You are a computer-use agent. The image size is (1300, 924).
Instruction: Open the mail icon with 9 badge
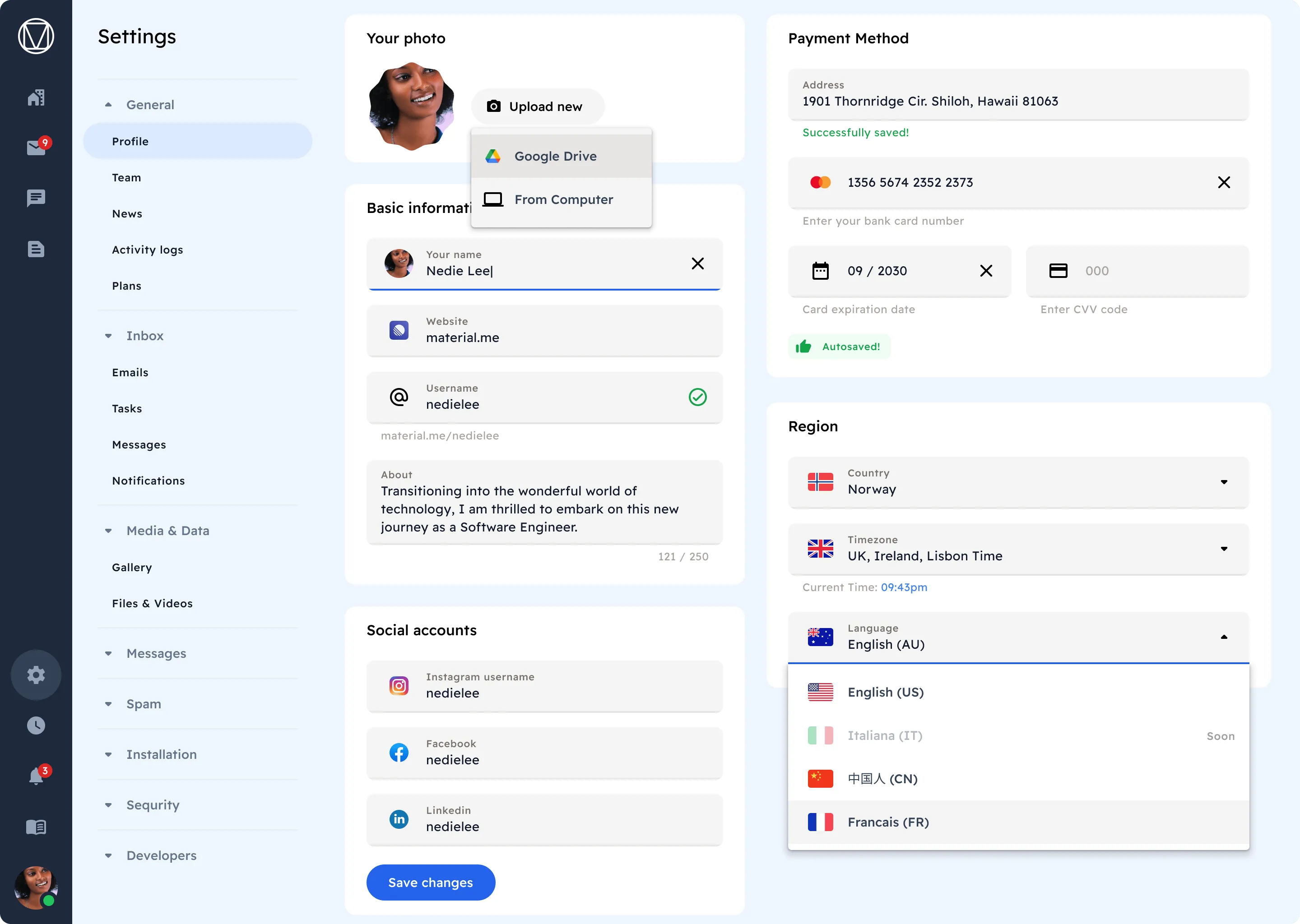(x=37, y=148)
